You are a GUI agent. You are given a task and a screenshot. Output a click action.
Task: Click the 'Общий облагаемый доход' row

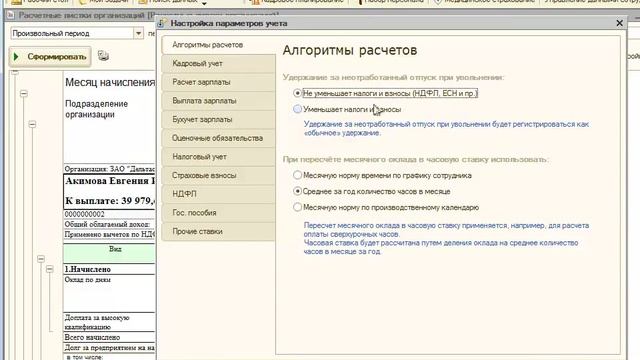pos(109,224)
